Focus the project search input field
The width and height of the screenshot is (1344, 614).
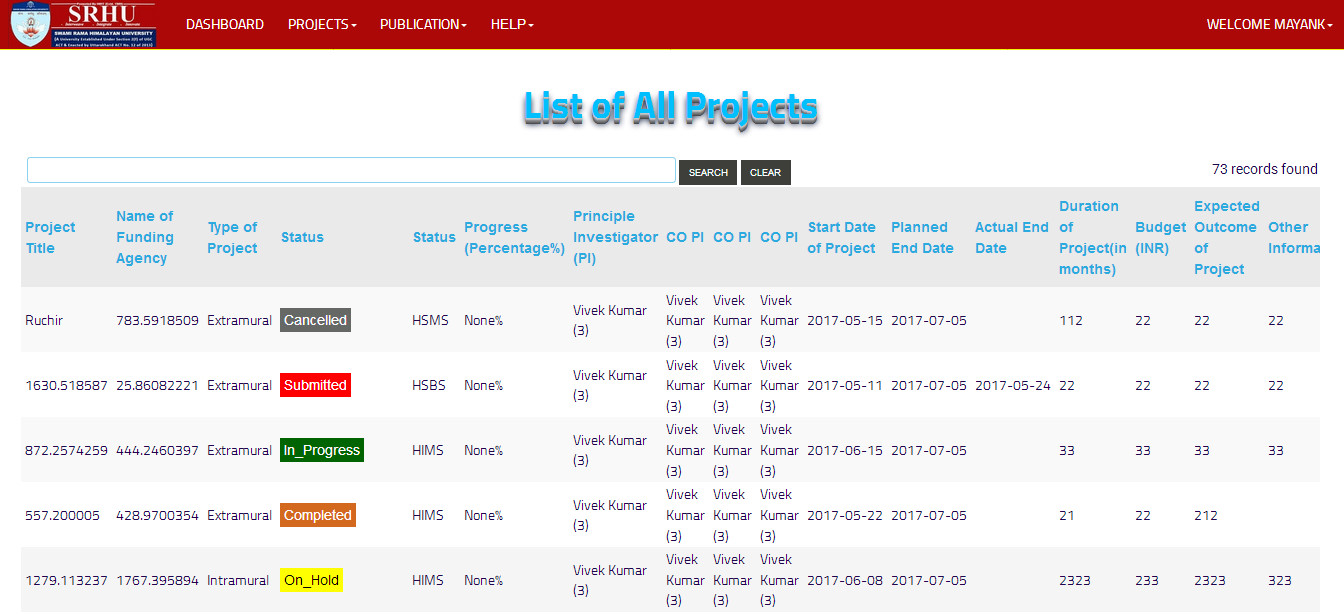351,170
